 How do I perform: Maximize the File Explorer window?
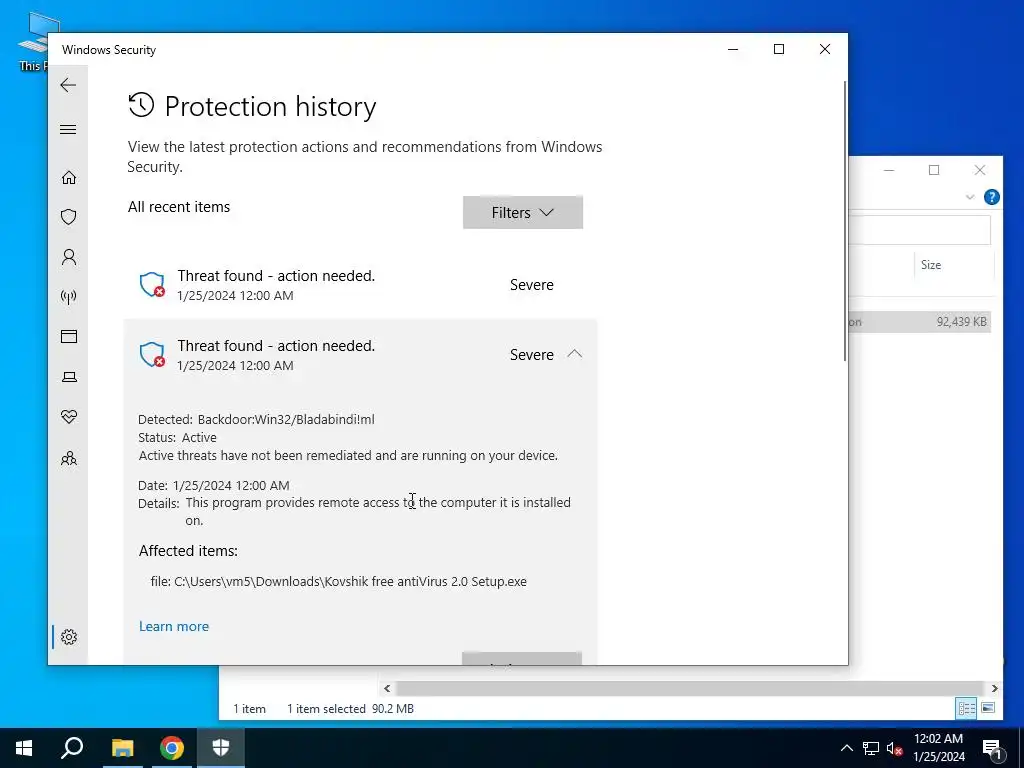tap(934, 170)
